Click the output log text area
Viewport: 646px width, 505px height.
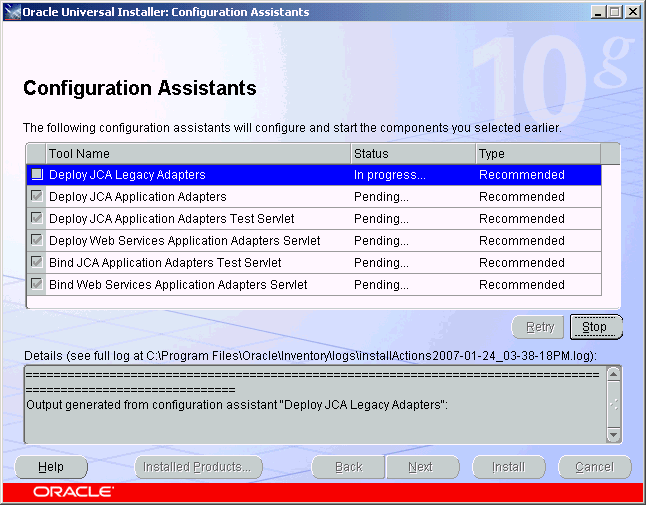315,404
